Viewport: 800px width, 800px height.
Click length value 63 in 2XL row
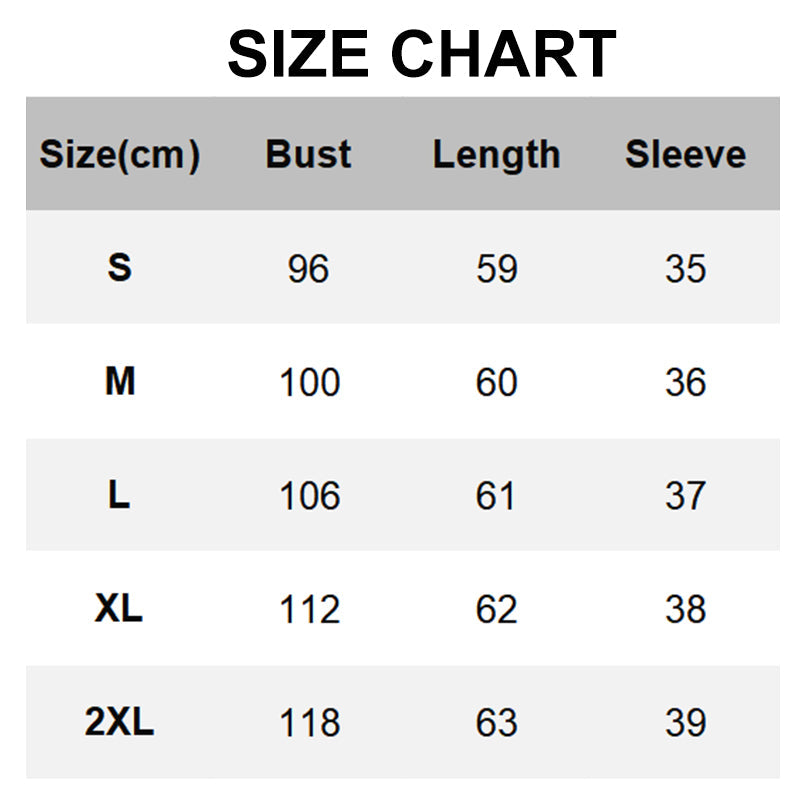[x=496, y=722]
